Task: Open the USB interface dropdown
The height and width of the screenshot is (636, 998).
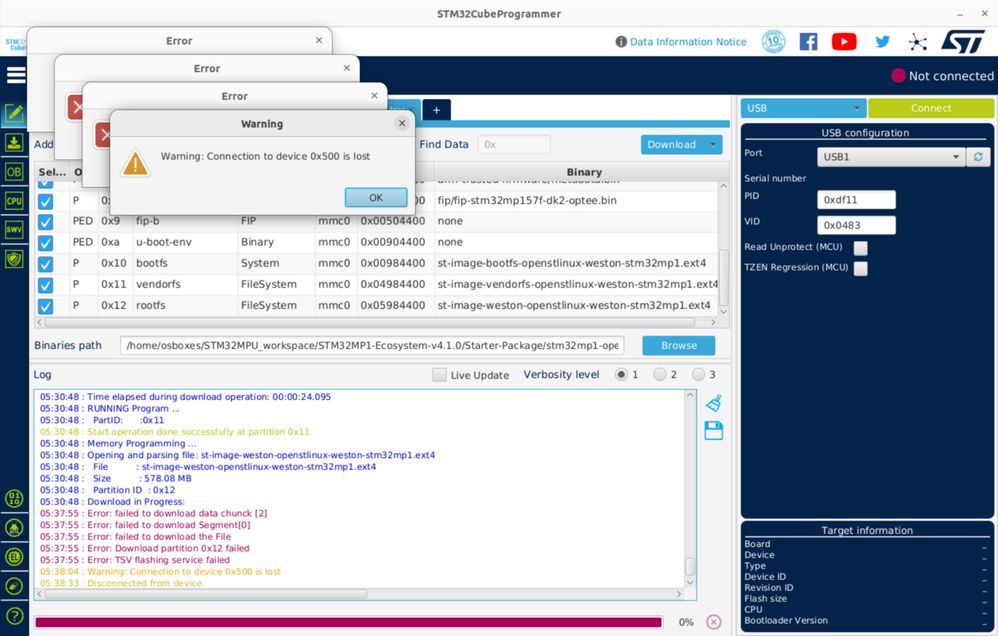Action: tap(803, 108)
